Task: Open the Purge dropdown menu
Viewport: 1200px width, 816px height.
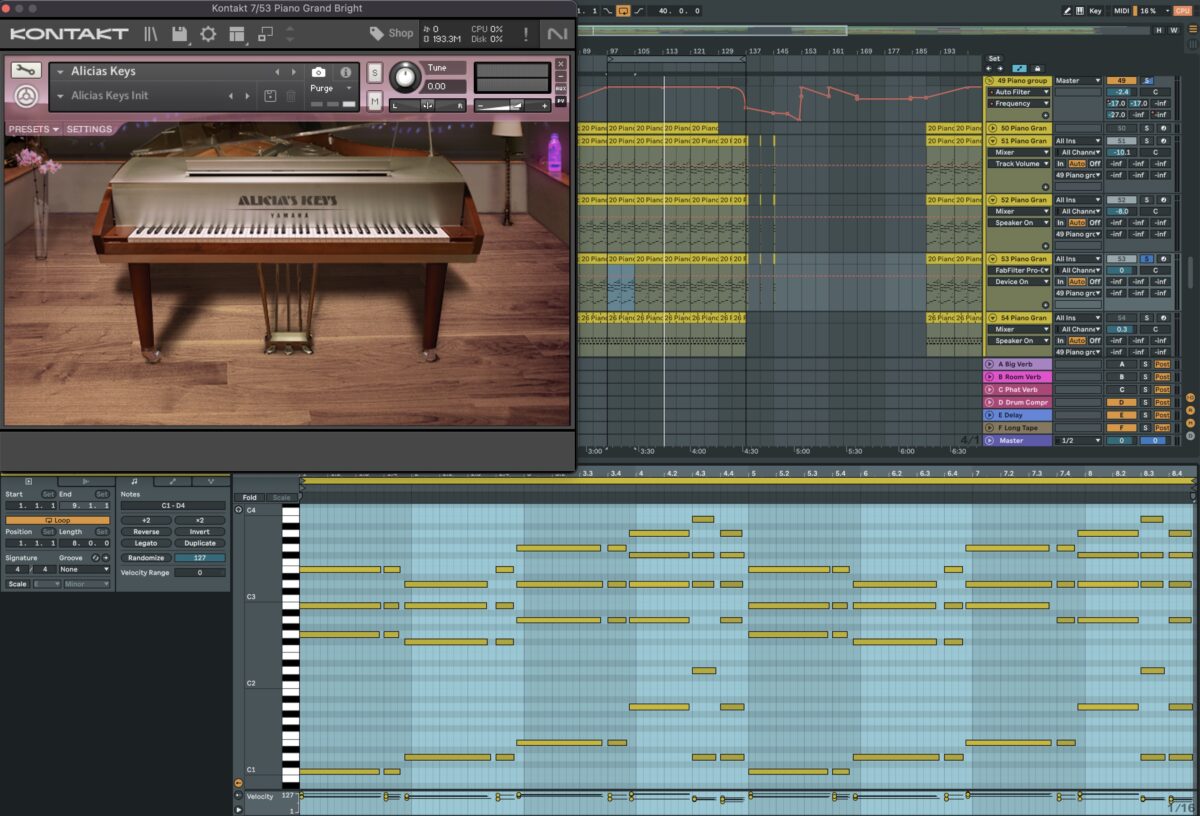Action: click(331, 88)
